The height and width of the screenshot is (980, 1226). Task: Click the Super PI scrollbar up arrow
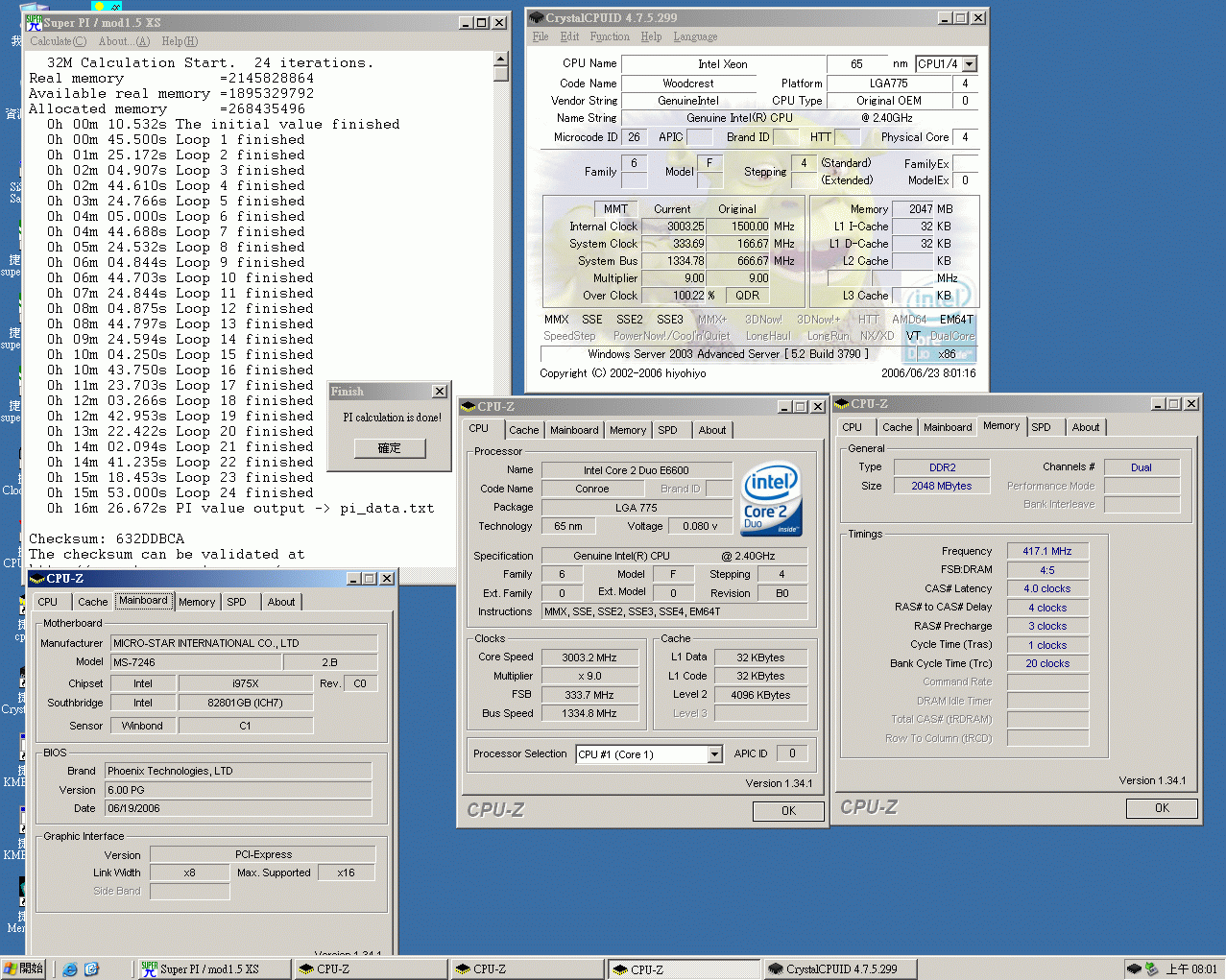click(x=500, y=59)
